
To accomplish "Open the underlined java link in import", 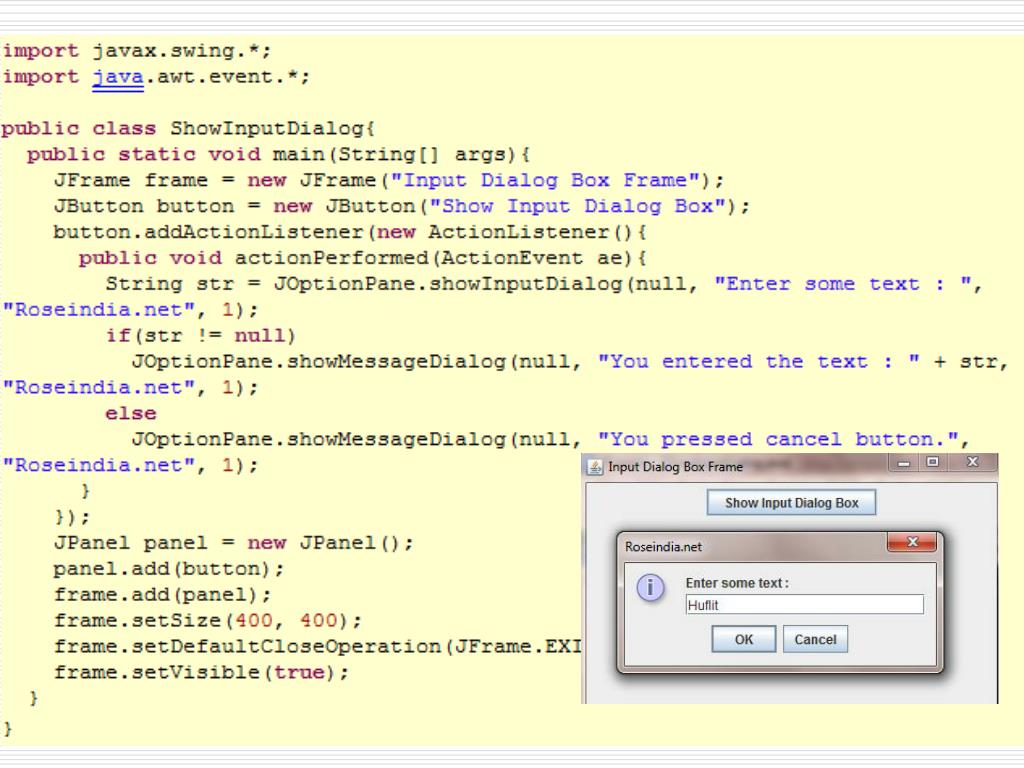I will [x=118, y=77].
